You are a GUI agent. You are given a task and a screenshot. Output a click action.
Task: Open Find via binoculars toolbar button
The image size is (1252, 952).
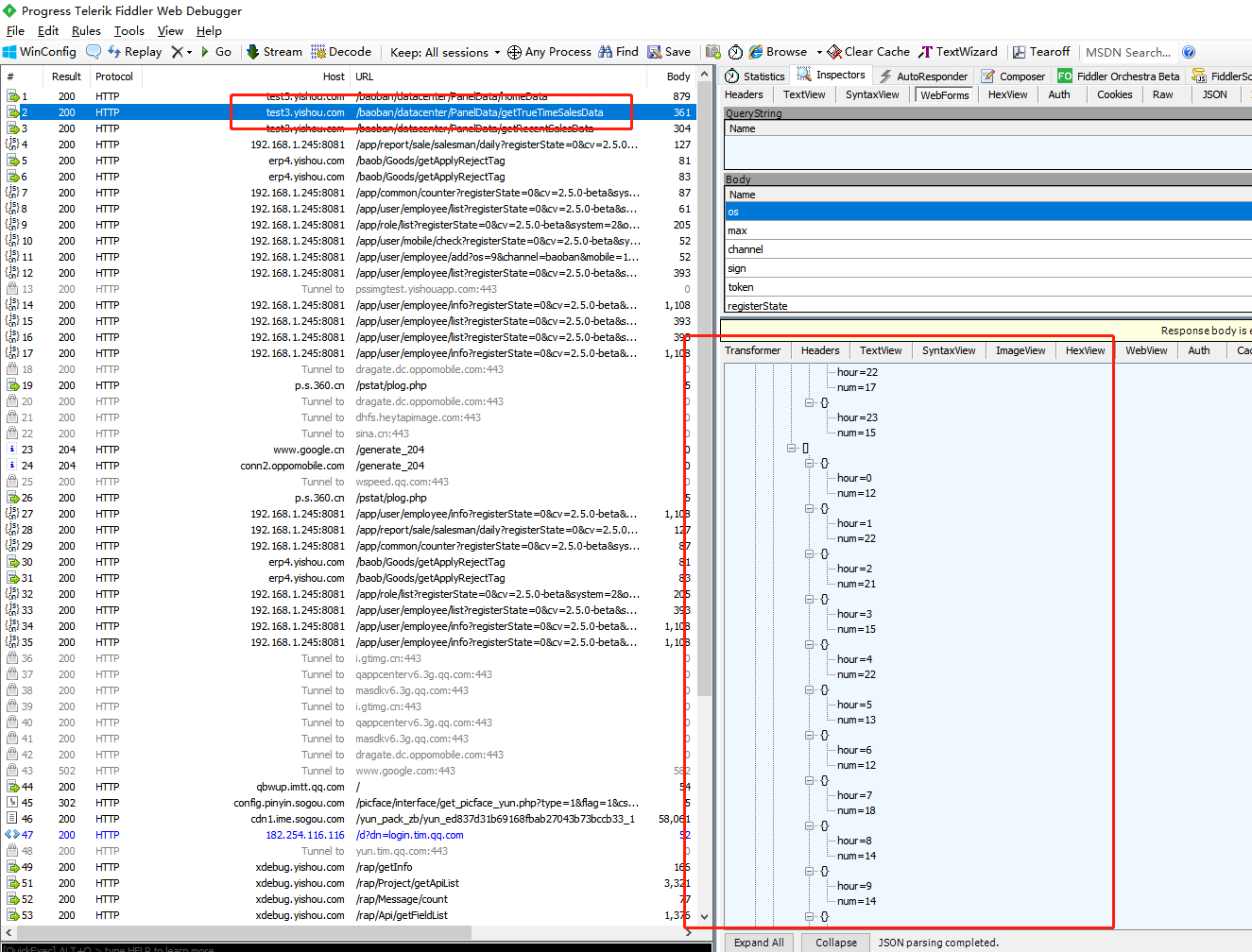pyautogui.click(x=618, y=52)
